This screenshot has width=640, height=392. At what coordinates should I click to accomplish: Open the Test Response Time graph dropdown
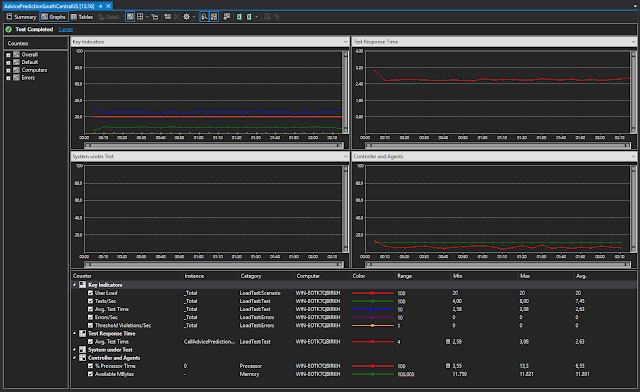pos(633,42)
